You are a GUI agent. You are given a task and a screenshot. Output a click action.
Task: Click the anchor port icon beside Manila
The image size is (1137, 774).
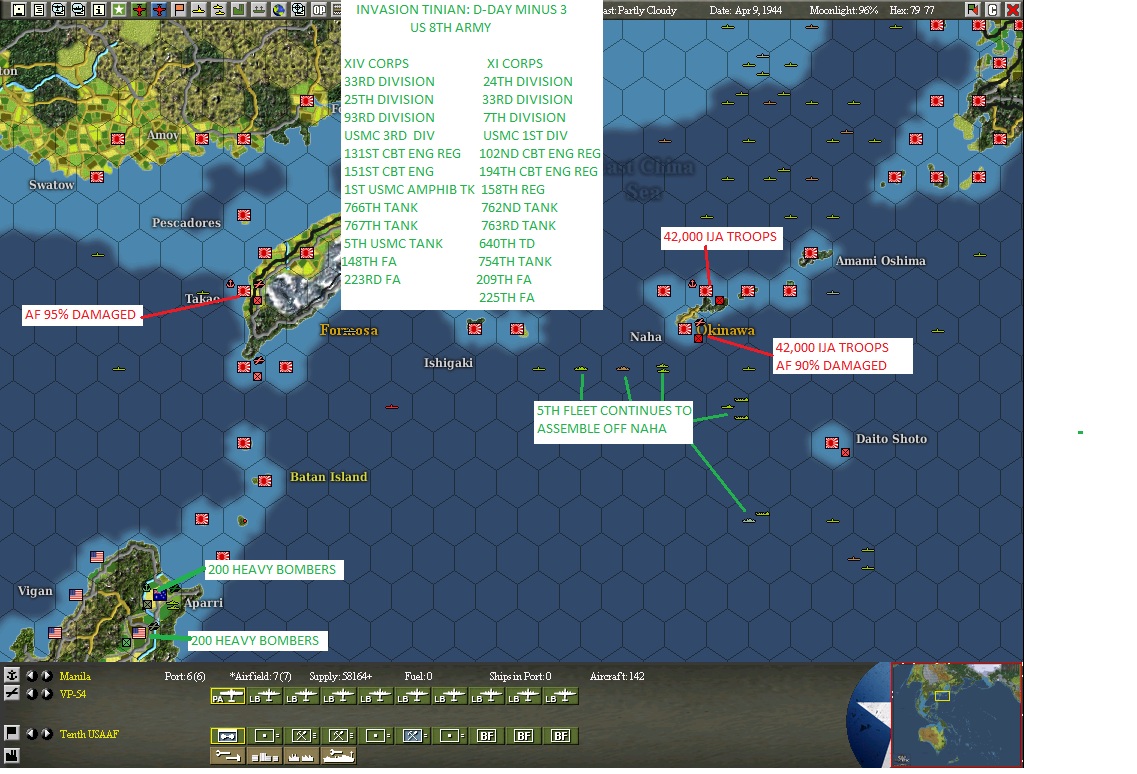point(12,675)
